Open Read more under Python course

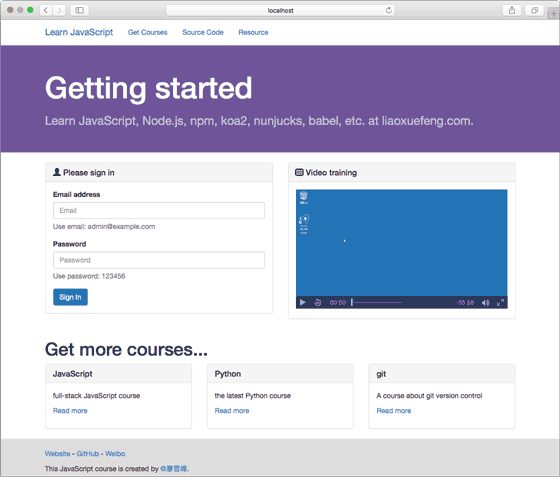coord(232,411)
